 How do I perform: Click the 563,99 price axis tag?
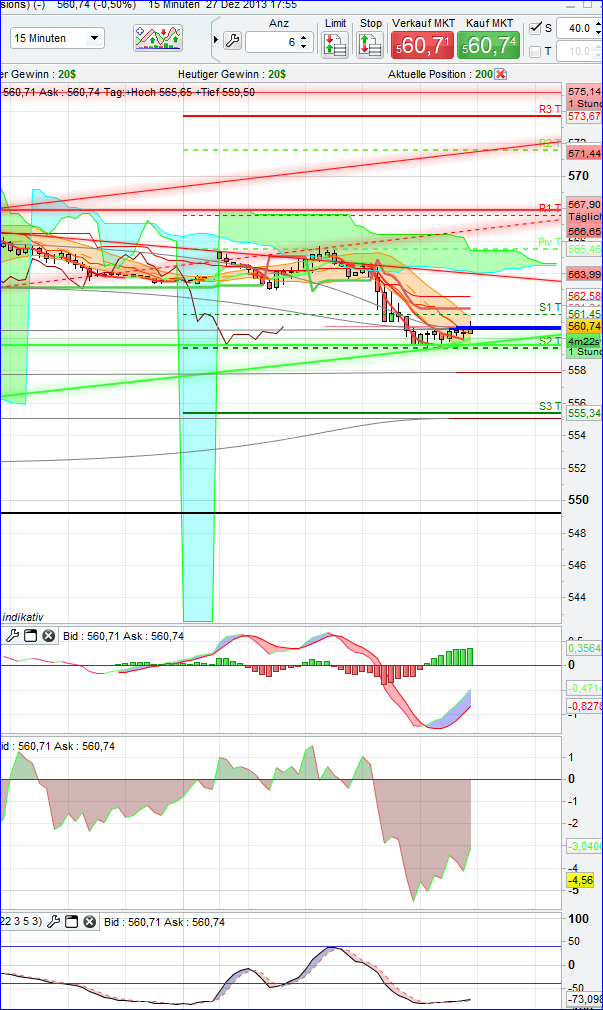(584, 274)
